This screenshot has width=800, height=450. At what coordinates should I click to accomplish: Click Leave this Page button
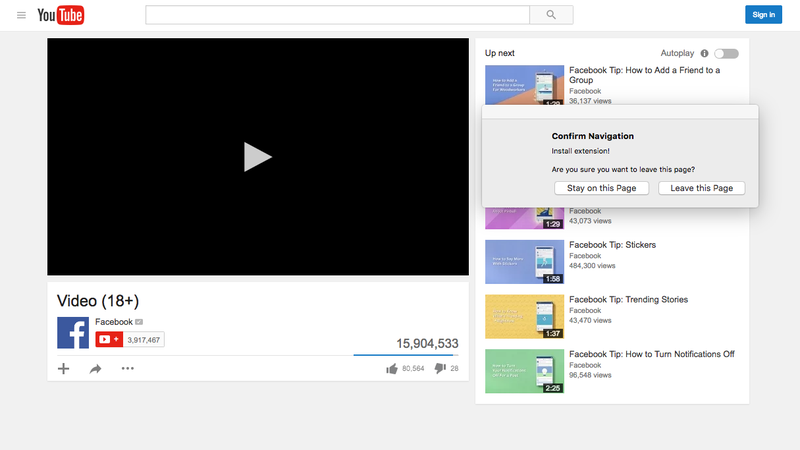[x=702, y=188]
